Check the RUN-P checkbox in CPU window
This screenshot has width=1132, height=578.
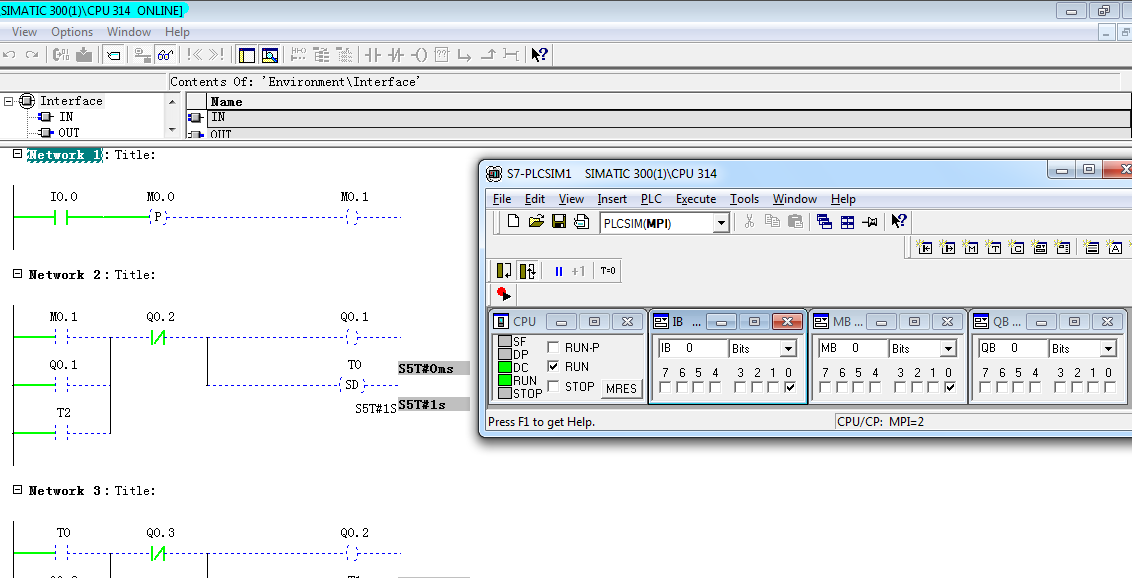[553, 347]
